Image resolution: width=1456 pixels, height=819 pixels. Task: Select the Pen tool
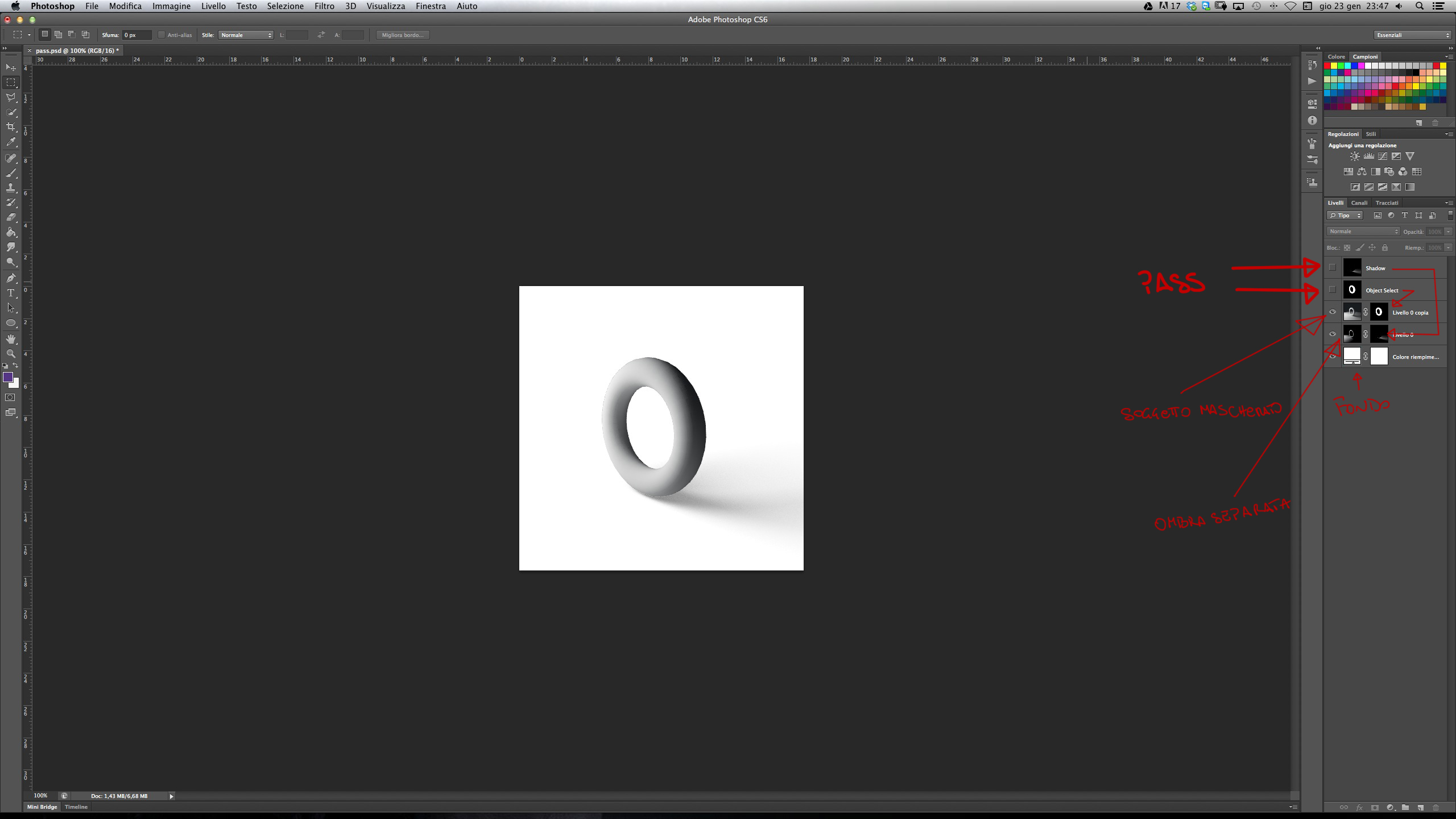(11, 278)
